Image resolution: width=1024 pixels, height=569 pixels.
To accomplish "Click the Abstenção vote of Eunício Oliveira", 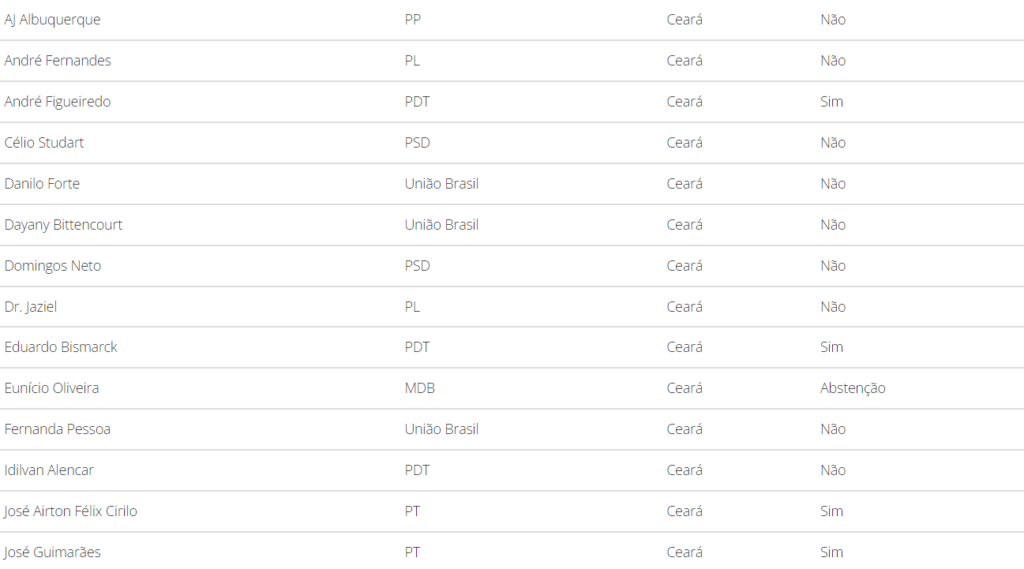I will tap(852, 388).
